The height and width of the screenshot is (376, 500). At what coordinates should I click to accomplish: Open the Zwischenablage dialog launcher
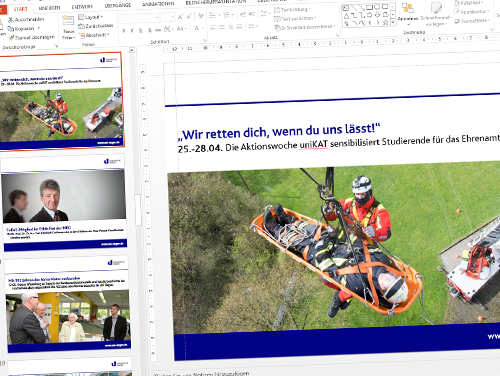pos(56,46)
